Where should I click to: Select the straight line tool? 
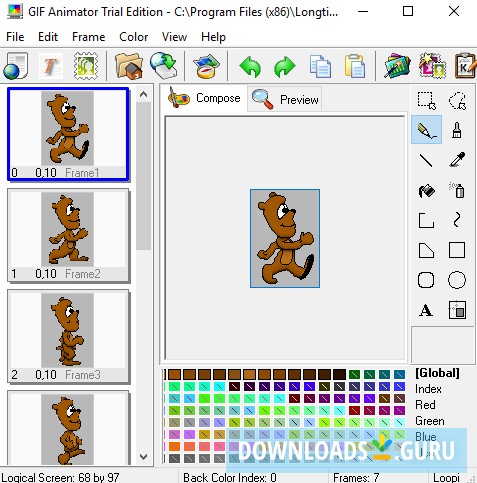point(426,160)
